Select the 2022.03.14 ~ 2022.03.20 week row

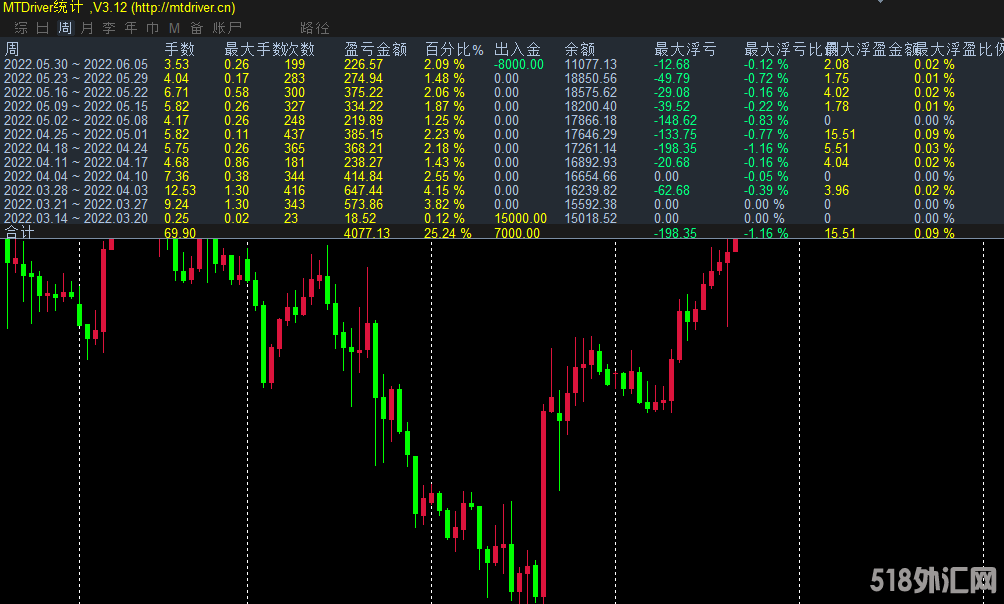pos(76,218)
